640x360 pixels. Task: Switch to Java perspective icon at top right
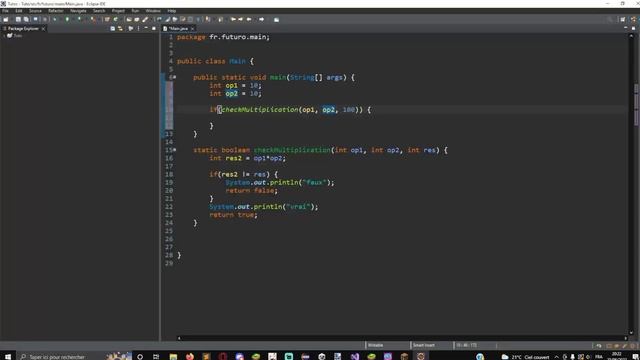point(633,19)
